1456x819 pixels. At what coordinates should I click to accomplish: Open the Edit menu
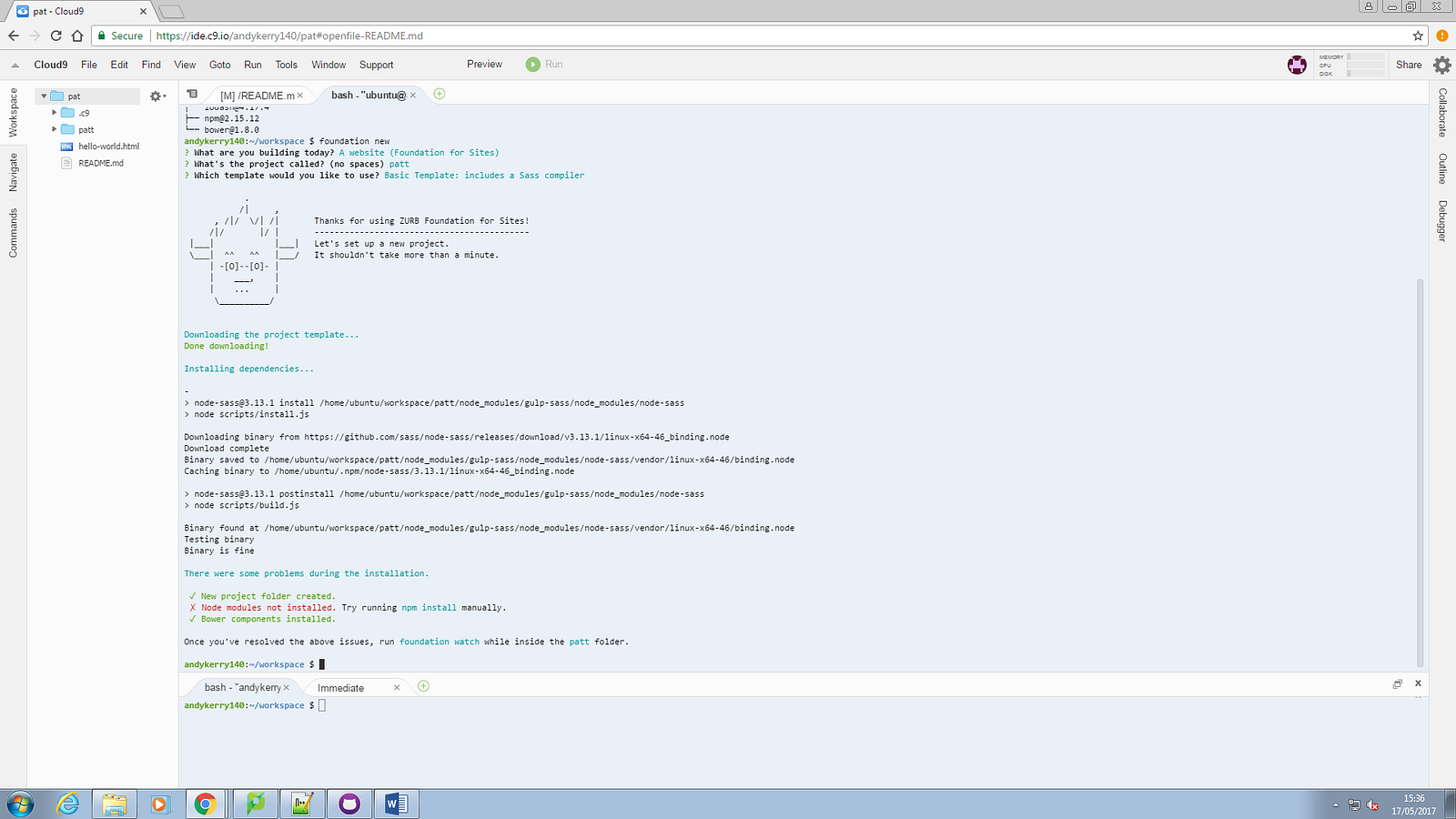coord(119,65)
